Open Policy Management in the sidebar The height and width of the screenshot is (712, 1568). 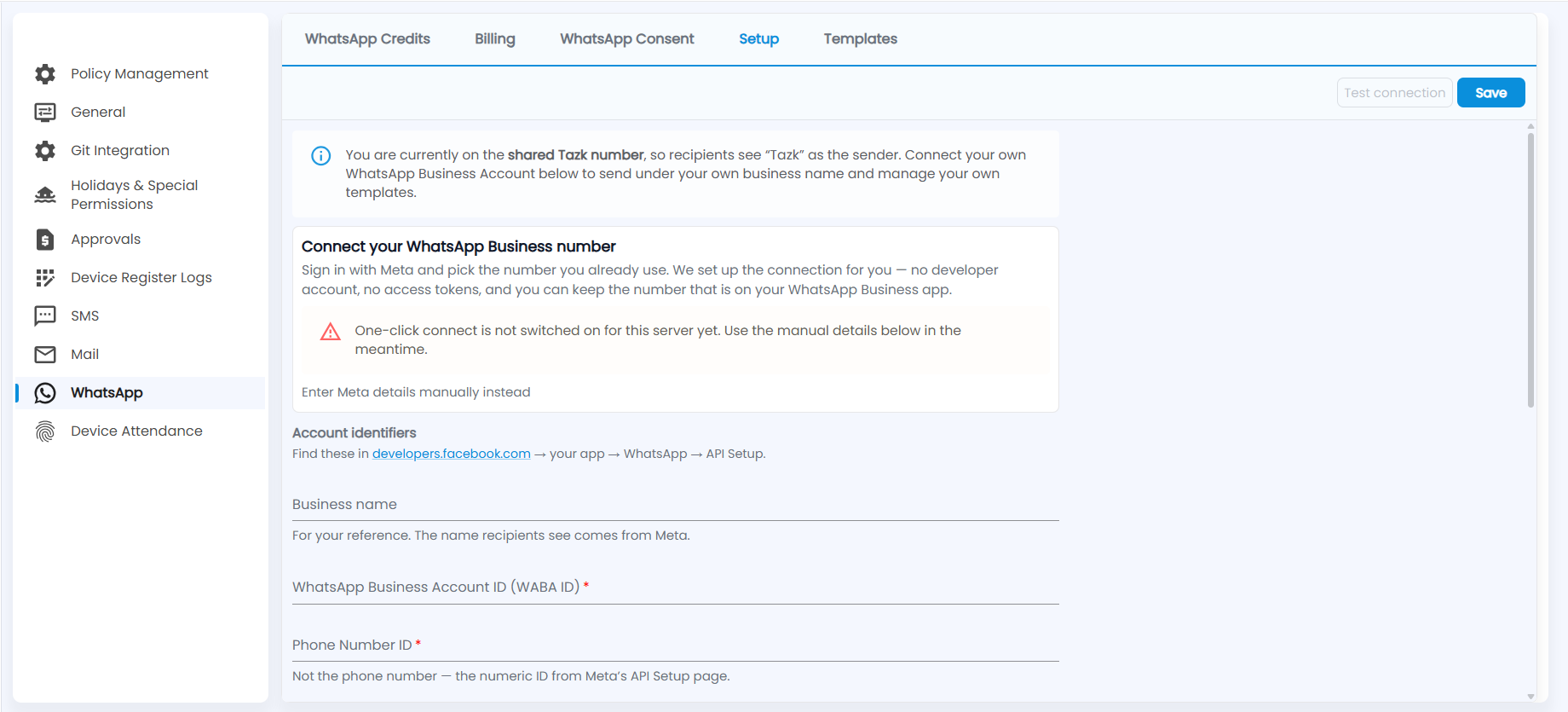(140, 74)
